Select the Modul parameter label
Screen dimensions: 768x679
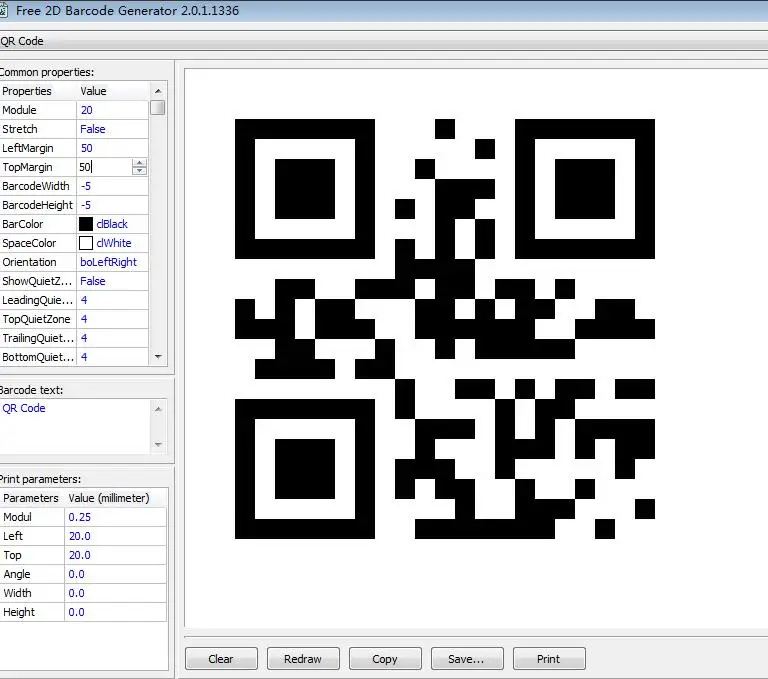[18, 517]
